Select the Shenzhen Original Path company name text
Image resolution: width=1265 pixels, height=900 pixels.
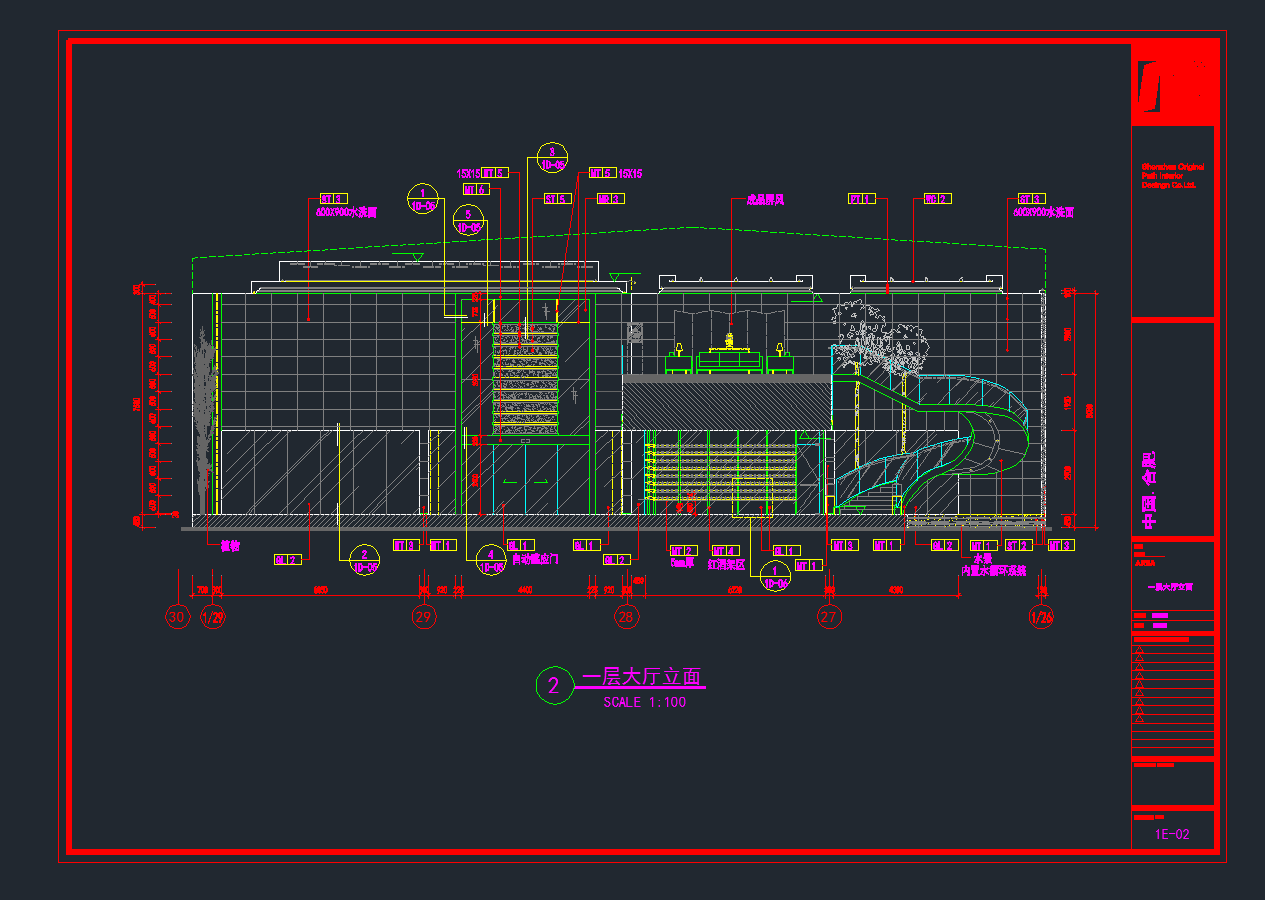1173,176
